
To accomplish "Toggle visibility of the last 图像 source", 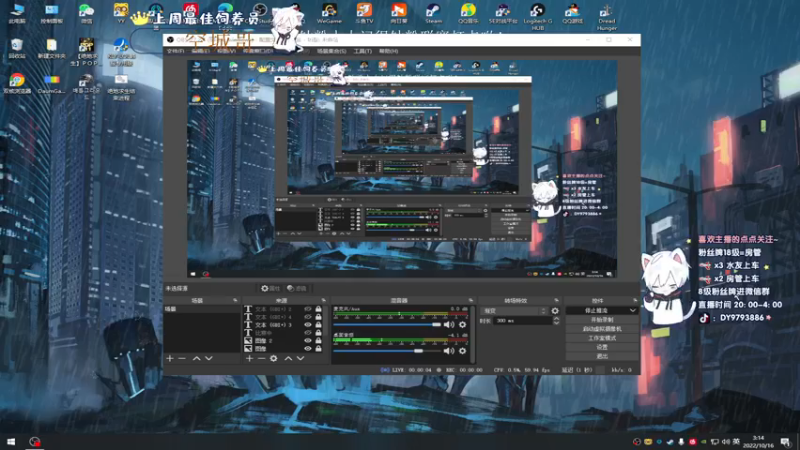I will (308, 348).
